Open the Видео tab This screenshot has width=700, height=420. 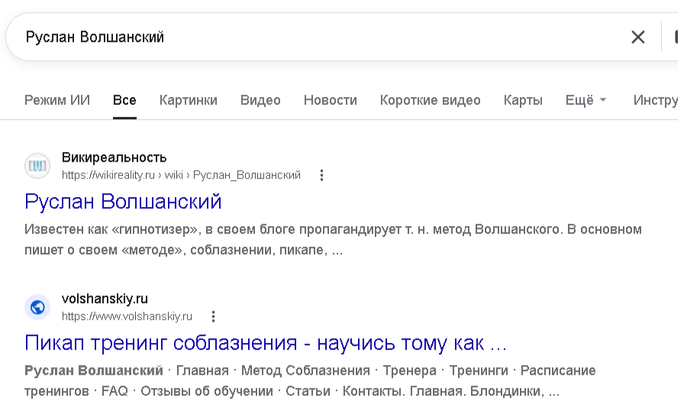[260, 100]
